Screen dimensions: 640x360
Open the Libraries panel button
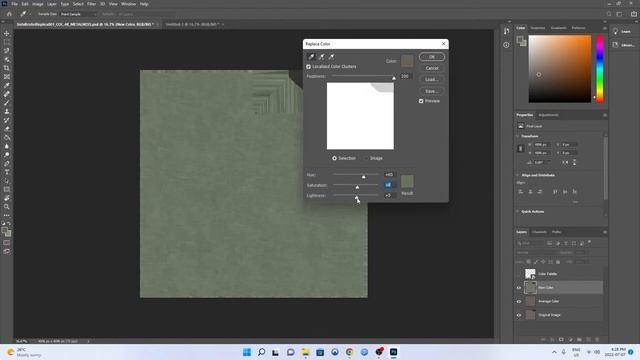tap(624, 45)
